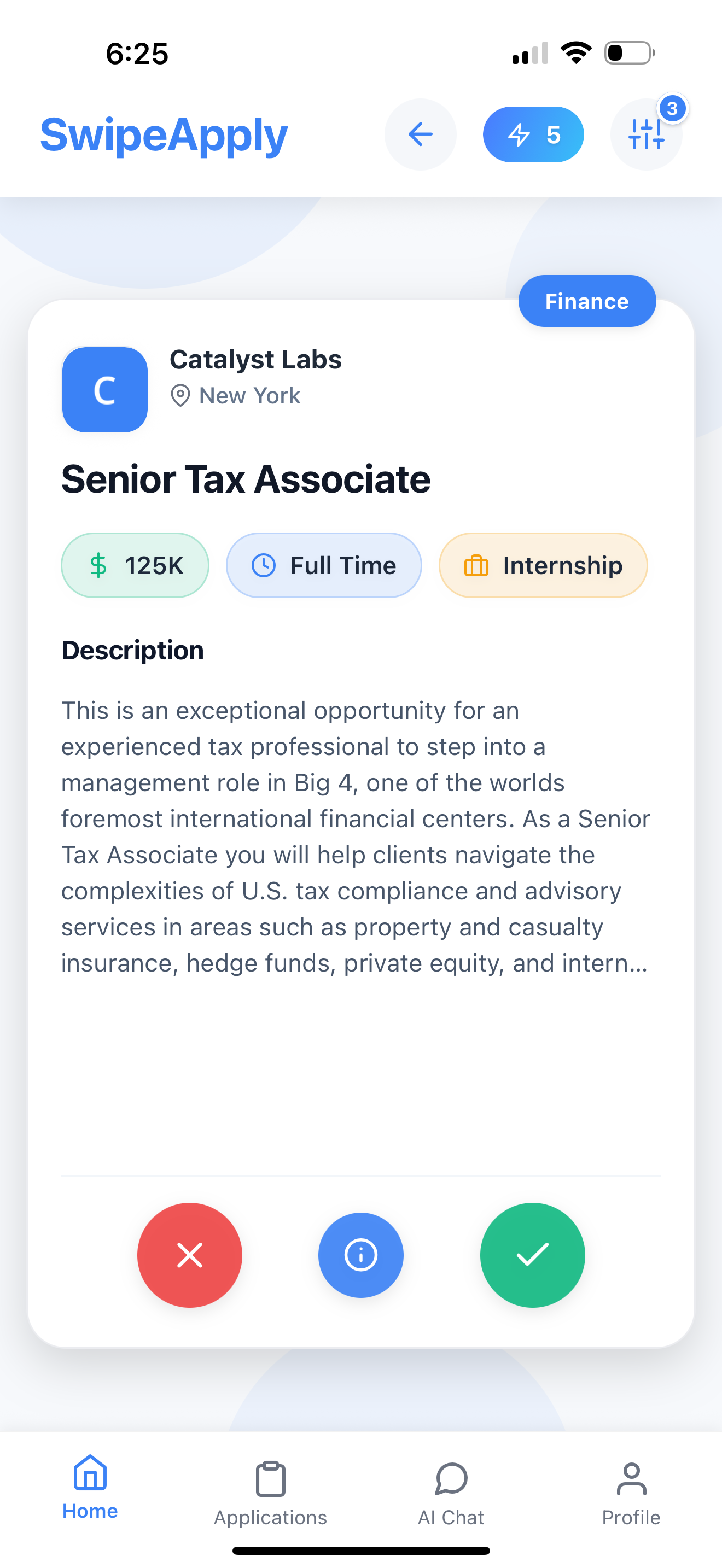Tap the New York location pin

[x=180, y=396]
